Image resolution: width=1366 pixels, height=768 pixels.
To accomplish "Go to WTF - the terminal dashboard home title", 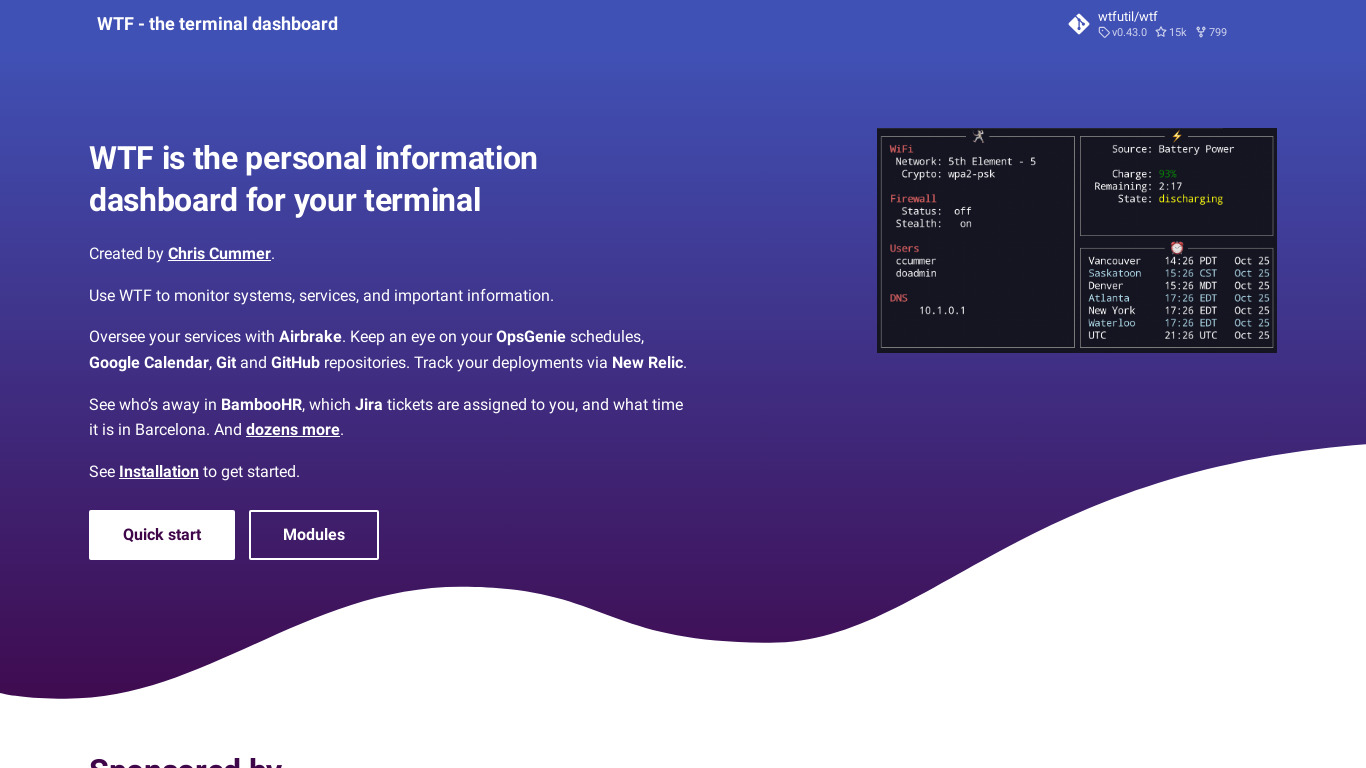I will pyautogui.click(x=217, y=24).
